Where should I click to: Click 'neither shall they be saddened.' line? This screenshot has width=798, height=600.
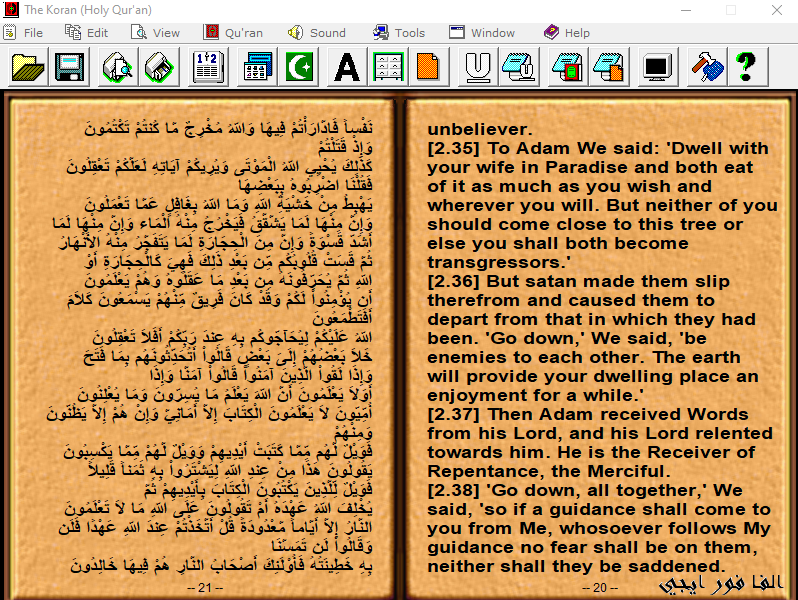coord(576,566)
